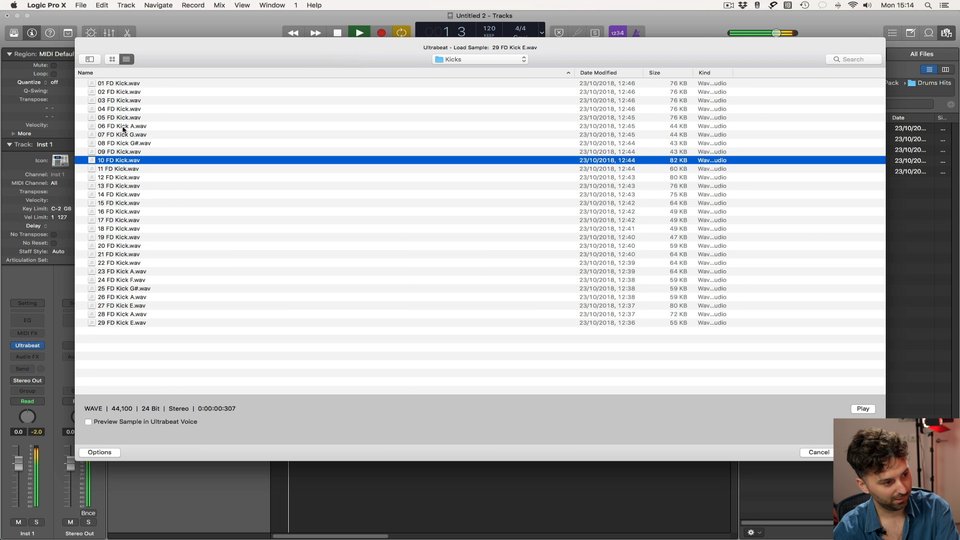Open display mode dropdown arrow beside 4/4
960x540 pixels.
click(541, 32)
